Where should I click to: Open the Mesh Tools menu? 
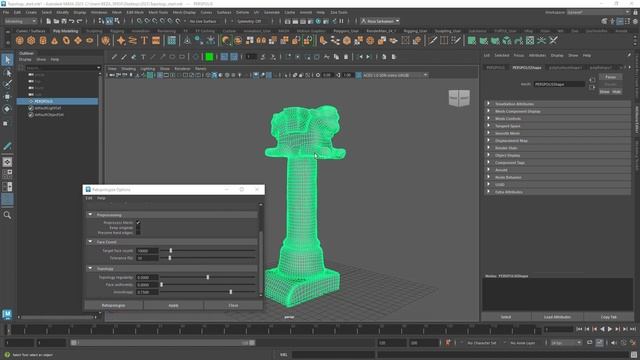click(x=158, y=12)
